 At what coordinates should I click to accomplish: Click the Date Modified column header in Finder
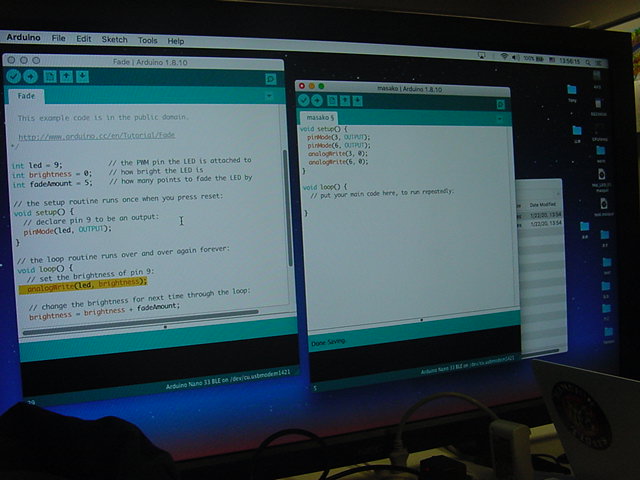coord(542,204)
